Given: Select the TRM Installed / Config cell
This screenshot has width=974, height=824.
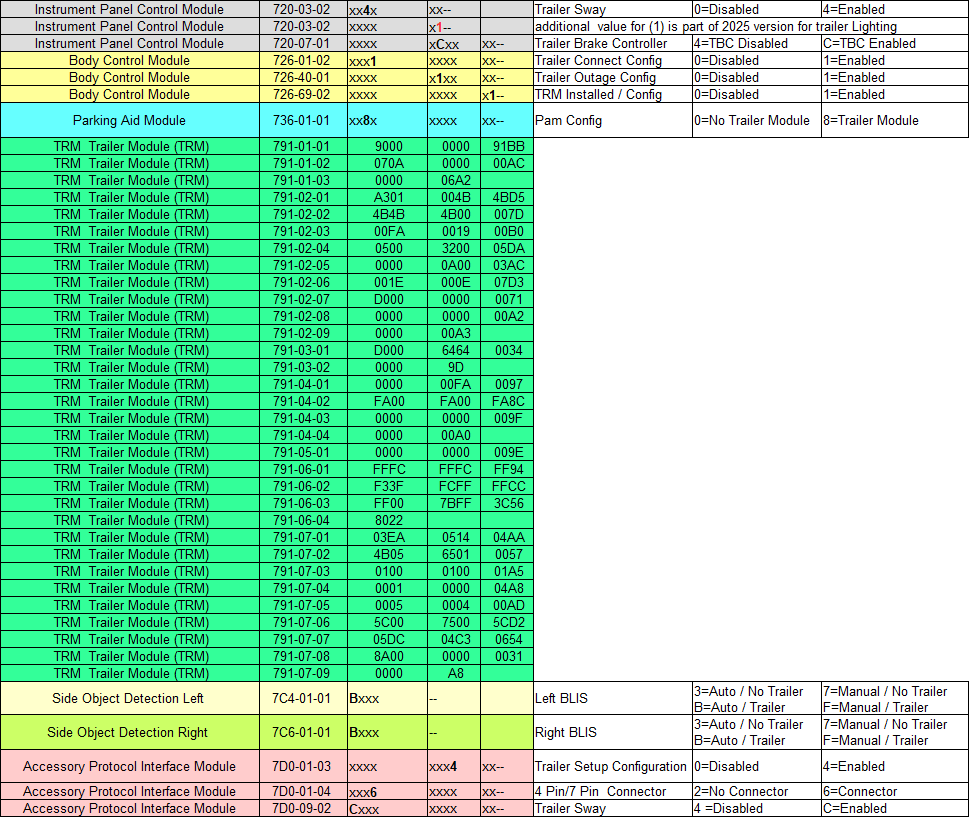Looking at the screenshot, I should (612, 94).
